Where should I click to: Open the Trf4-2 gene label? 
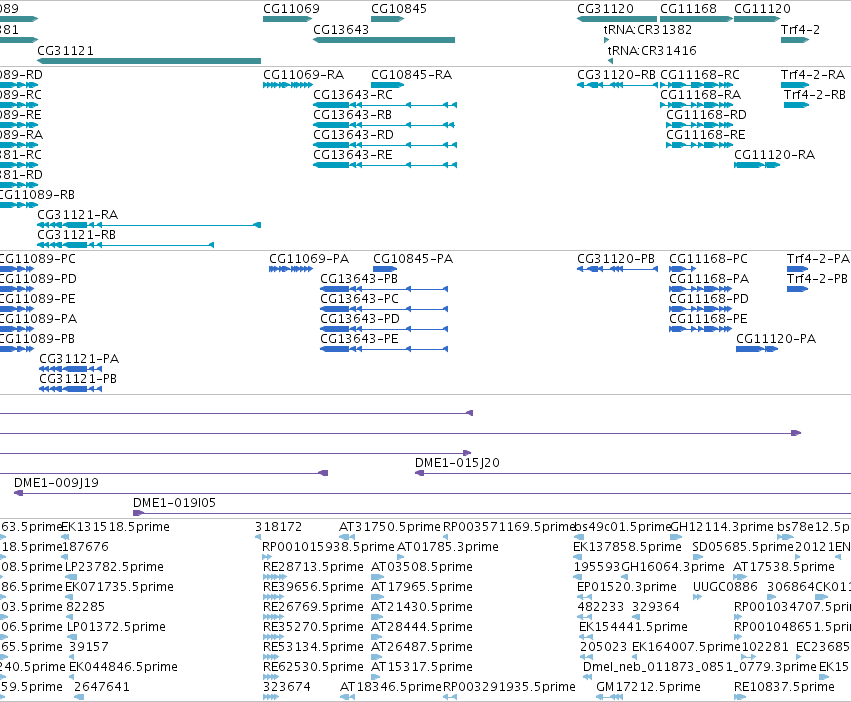coord(800,29)
